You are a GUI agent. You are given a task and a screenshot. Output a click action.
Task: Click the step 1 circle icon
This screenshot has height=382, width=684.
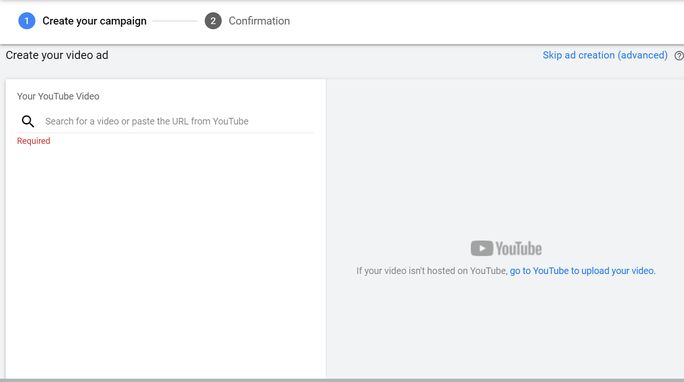point(27,21)
